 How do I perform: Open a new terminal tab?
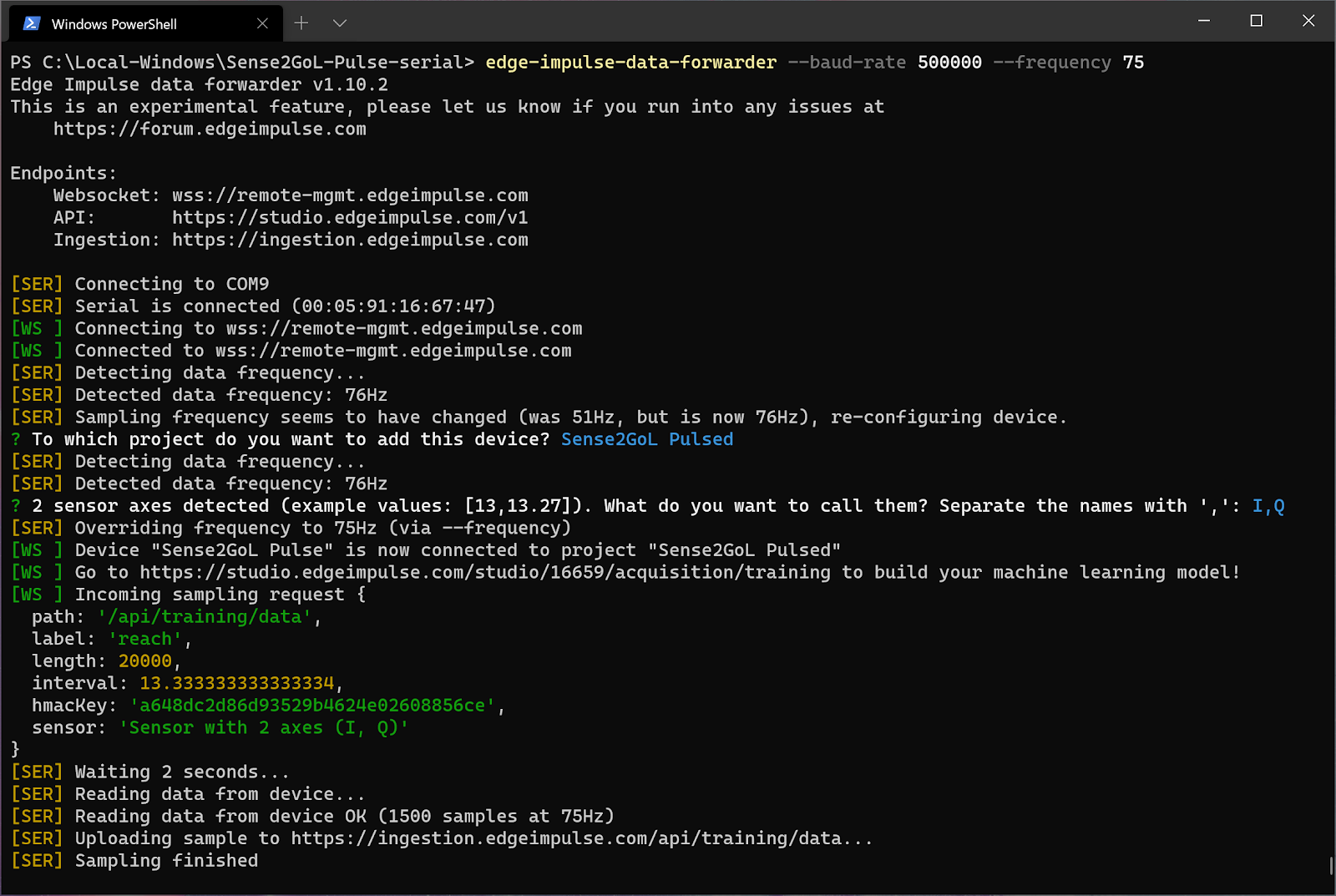(301, 23)
